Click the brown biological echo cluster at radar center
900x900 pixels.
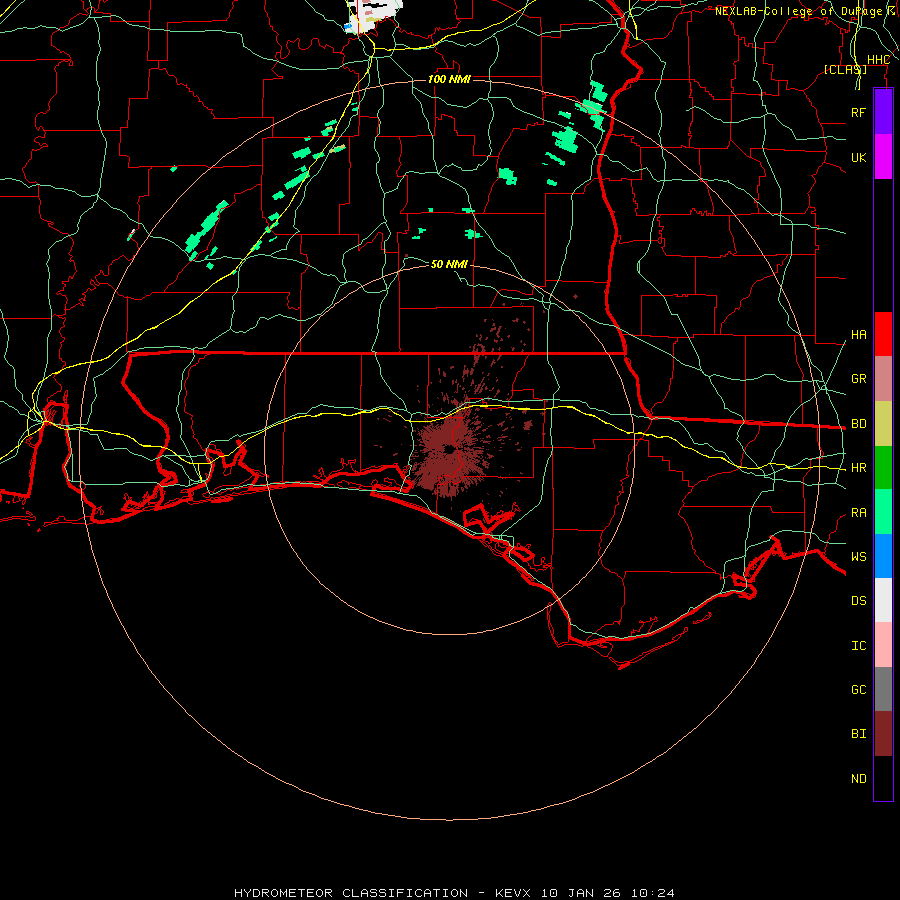pyautogui.click(x=451, y=450)
